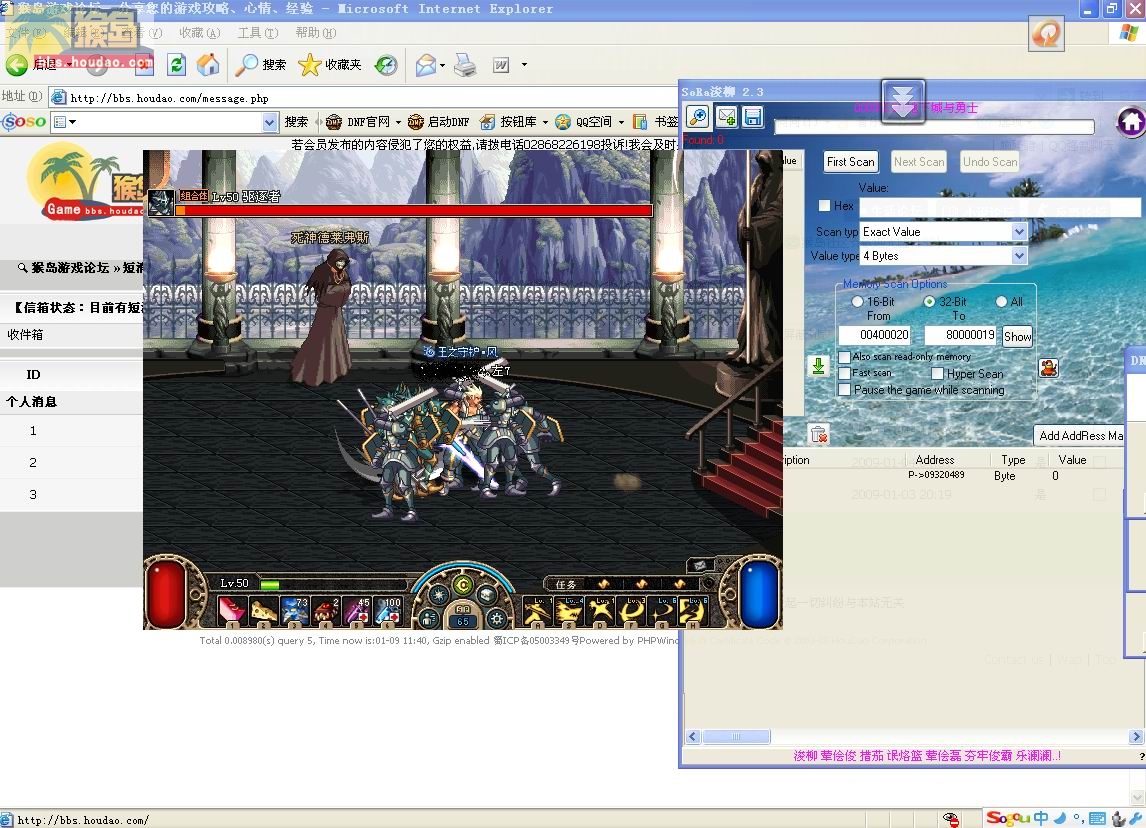
Task: Expand the QQ空间 toolbar dropdown
Action: tap(621, 122)
